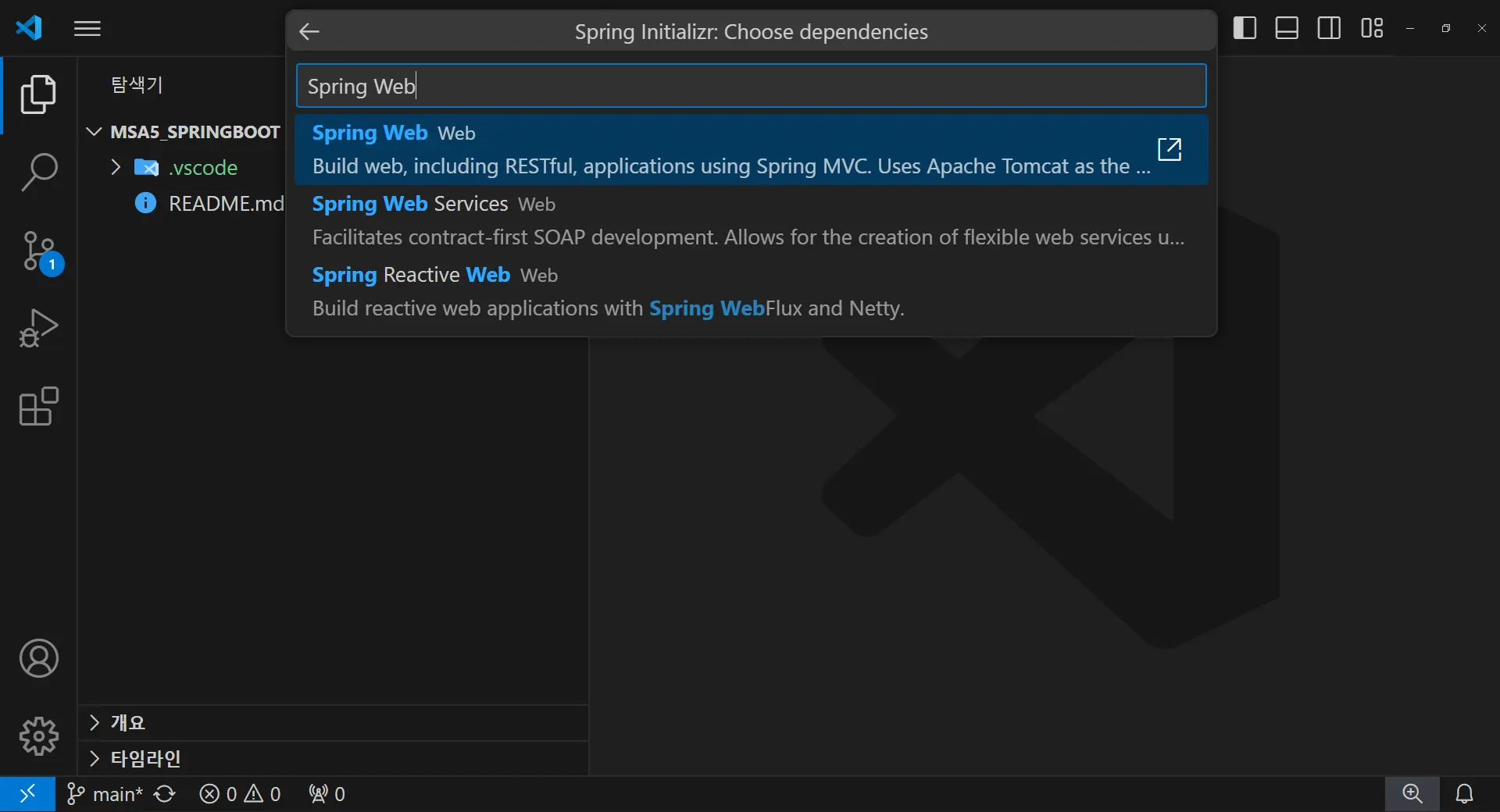Open the Manage settings gear
The height and width of the screenshot is (812, 1500).
click(x=38, y=736)
